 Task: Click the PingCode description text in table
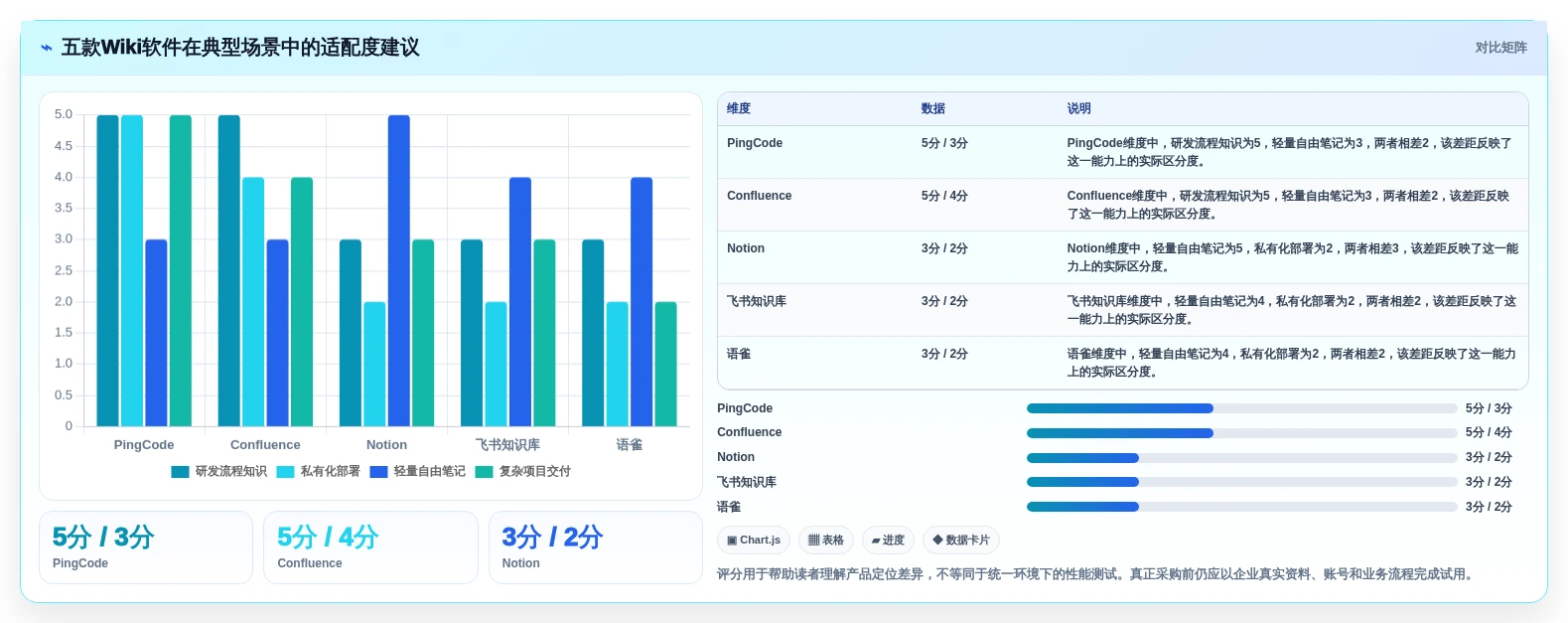pyautogui.click(x=1289, y=152)
